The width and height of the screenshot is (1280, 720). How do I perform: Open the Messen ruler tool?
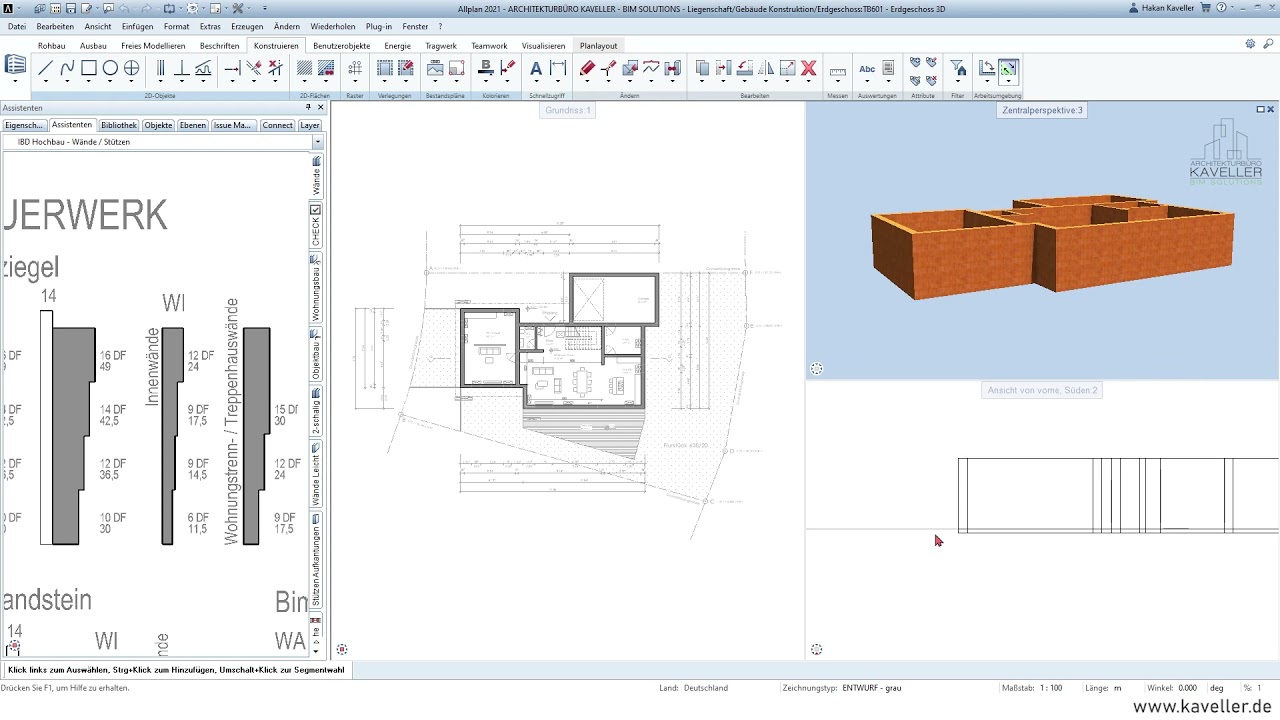point(838,70)
